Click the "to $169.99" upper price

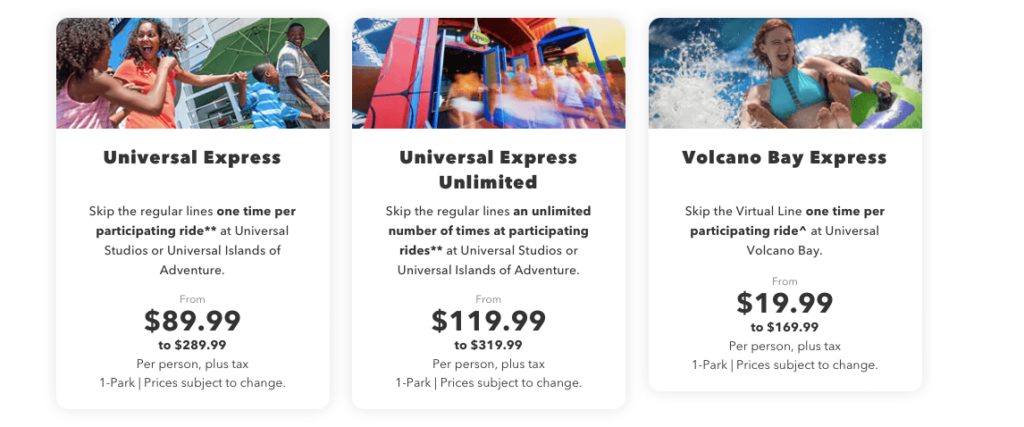[x=785, y=327]
